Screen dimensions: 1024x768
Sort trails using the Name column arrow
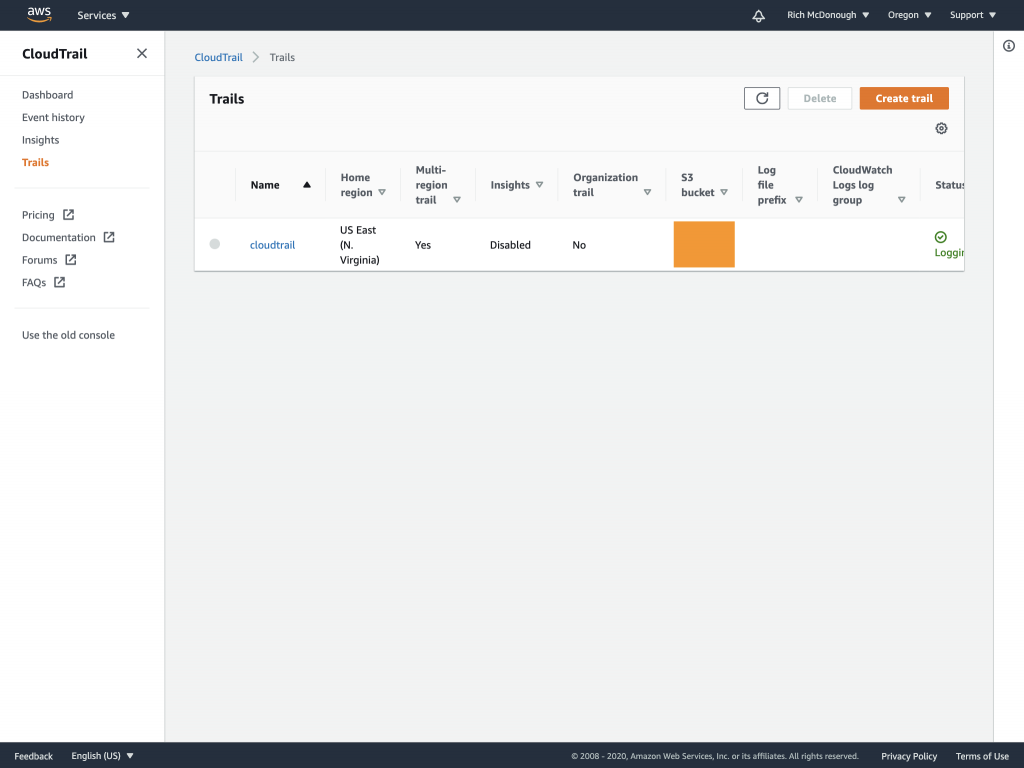pos(306,184)
